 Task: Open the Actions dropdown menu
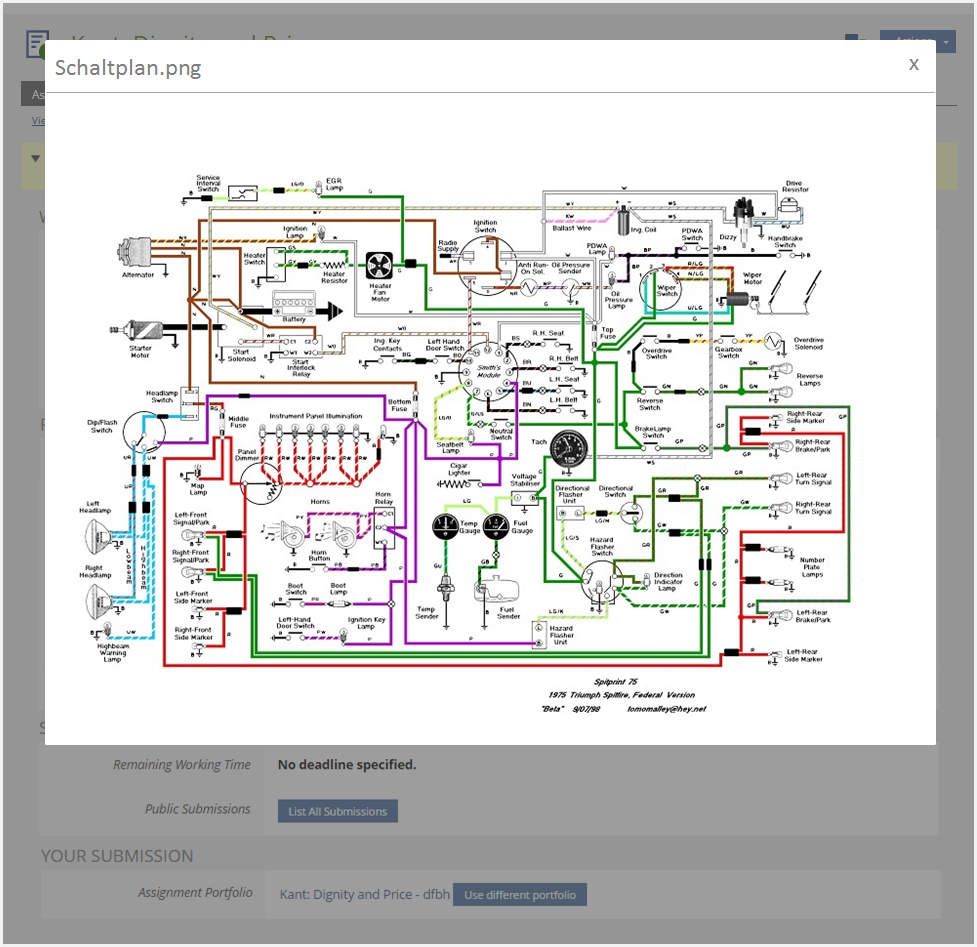coord(917,41)
